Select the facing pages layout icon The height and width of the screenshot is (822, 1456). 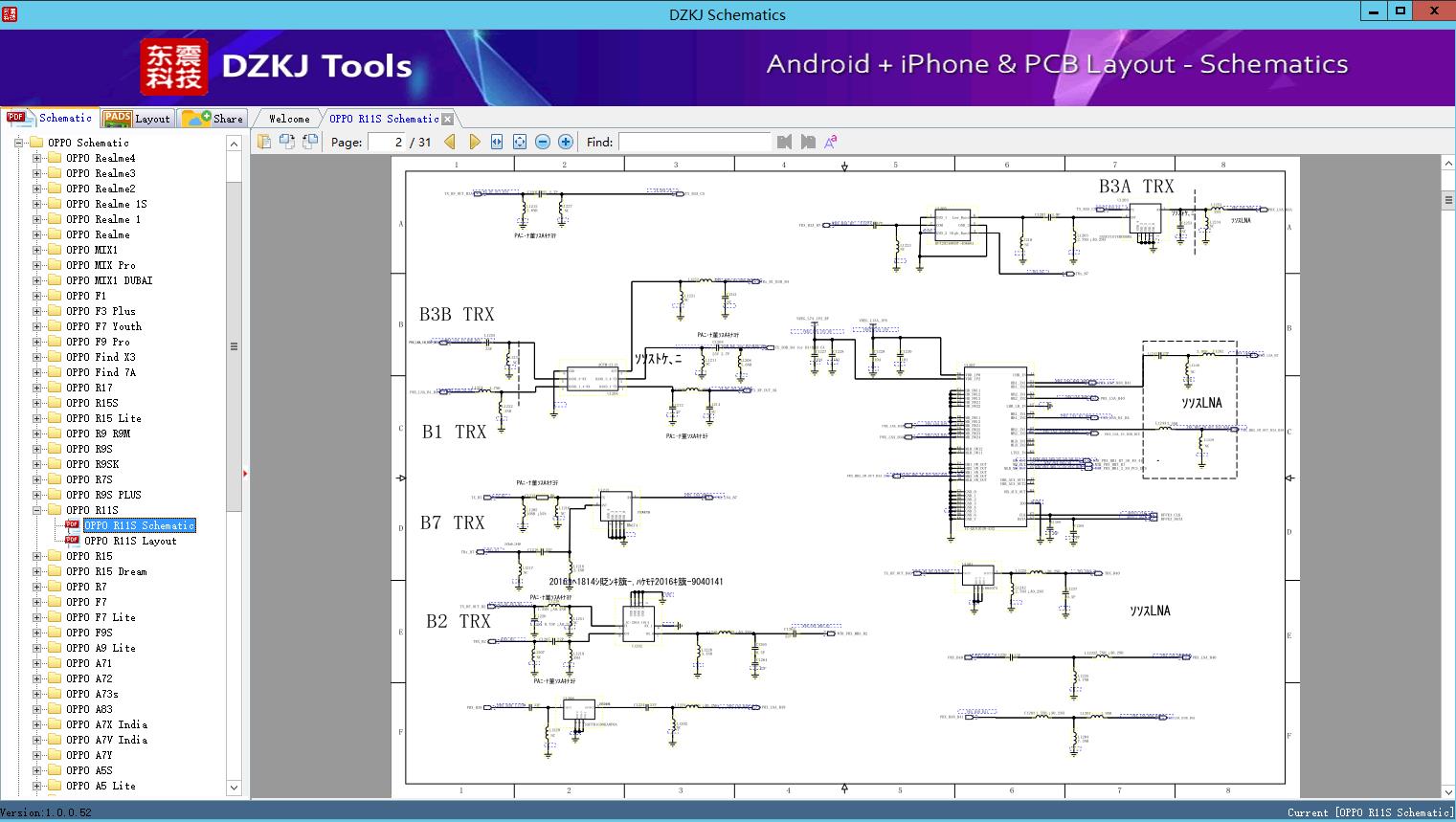click(309, 141)
